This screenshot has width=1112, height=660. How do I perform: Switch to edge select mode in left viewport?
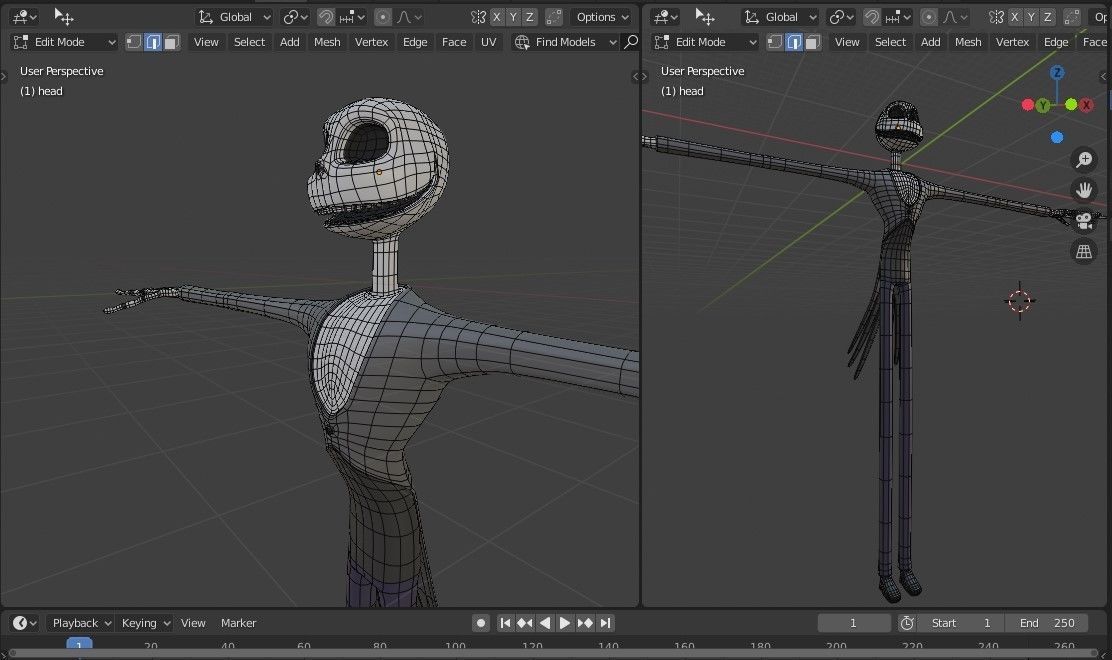click(152, 43)
